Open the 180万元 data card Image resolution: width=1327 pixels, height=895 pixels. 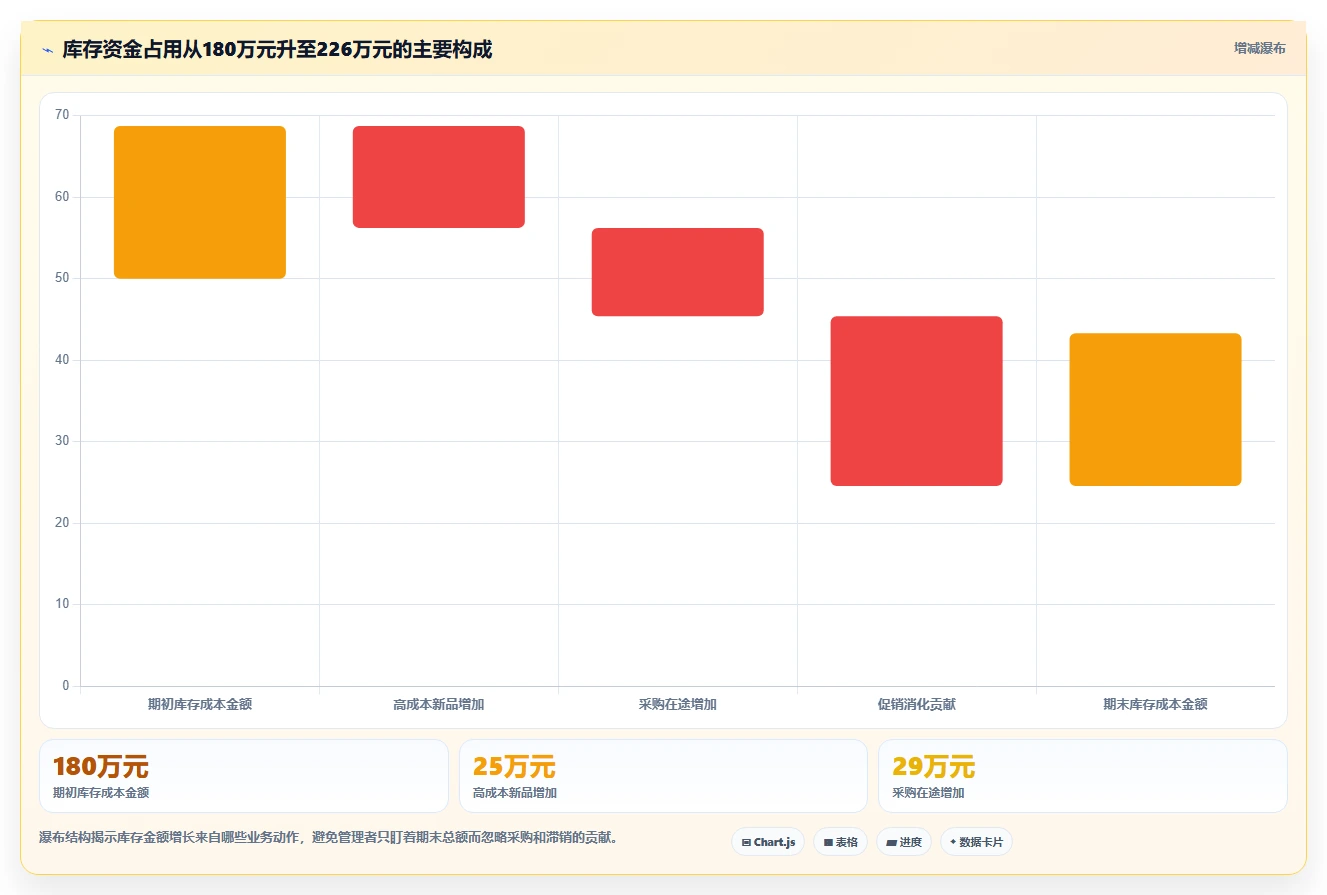244,776
